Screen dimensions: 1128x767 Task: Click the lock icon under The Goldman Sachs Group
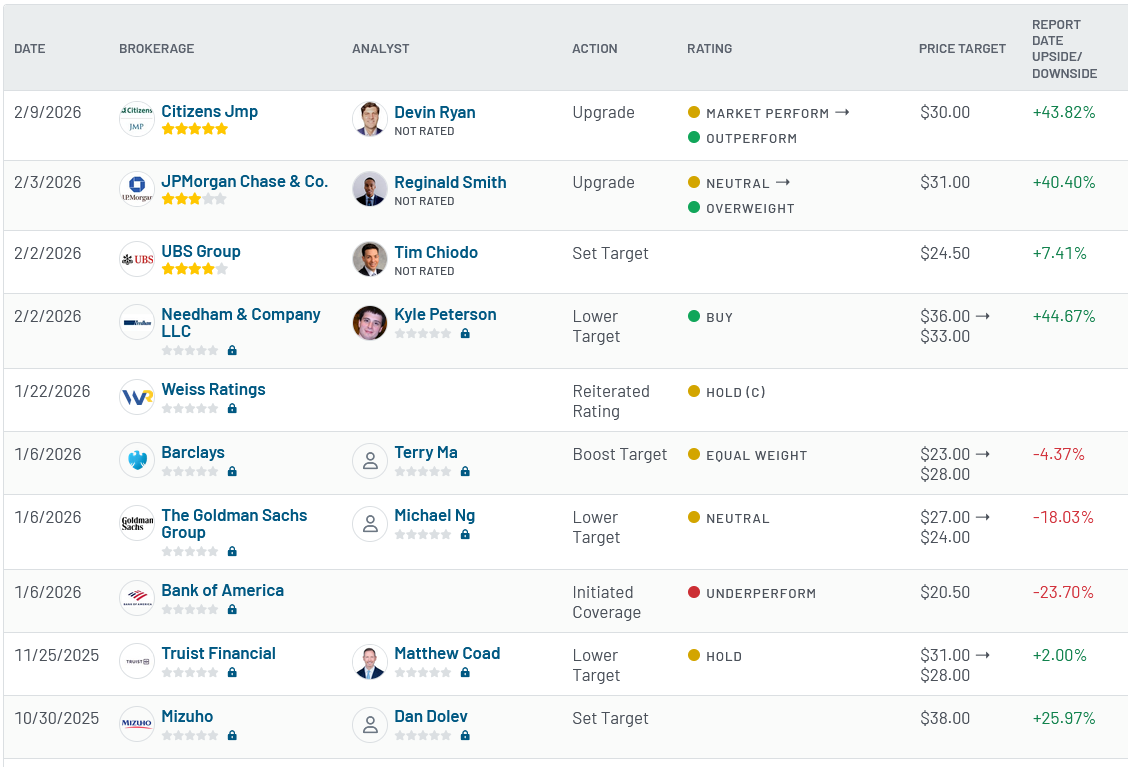[232, 551]
